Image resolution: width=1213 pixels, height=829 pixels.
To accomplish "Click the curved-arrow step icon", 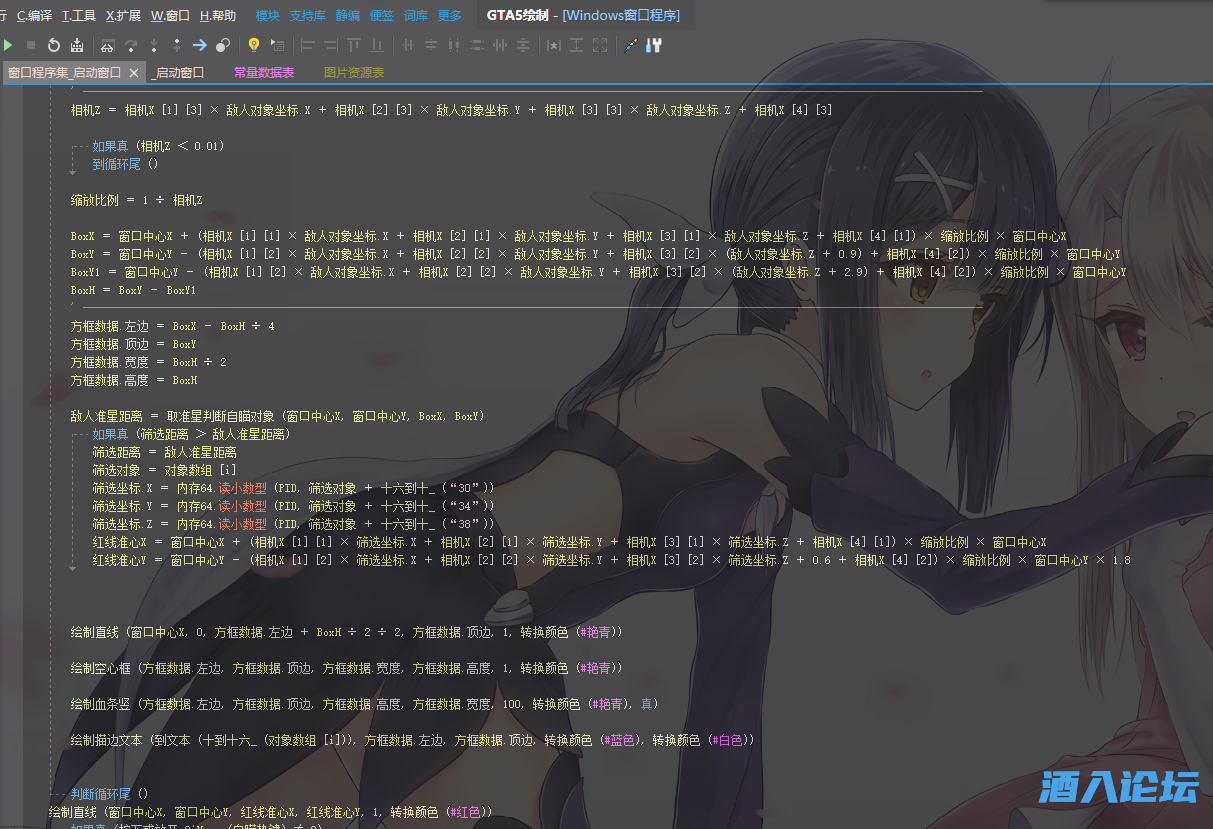I will (131, 45).
